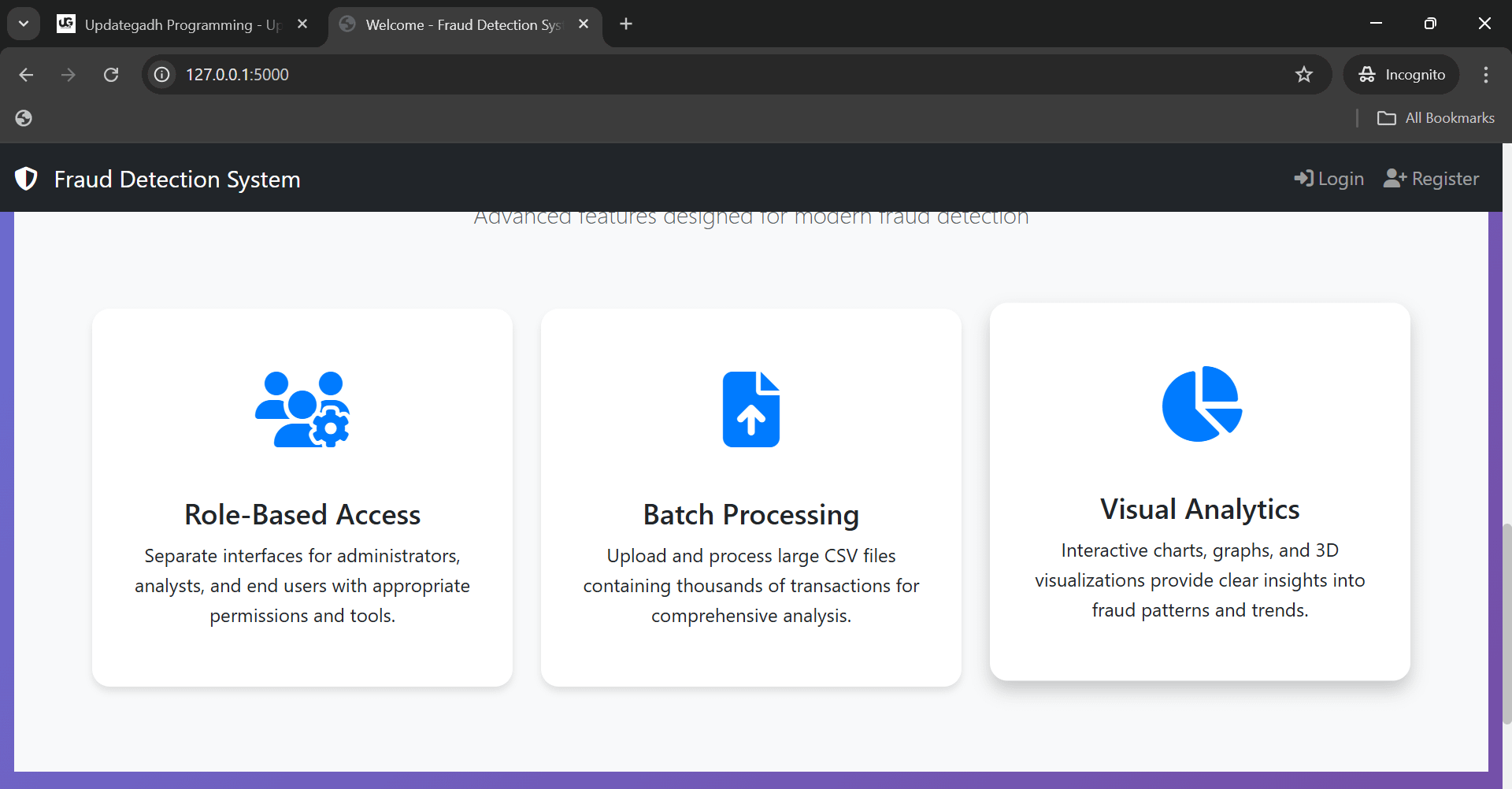Click the Visual Analytics pie chart icon
1512x789 pixels.
(1201, 404)
